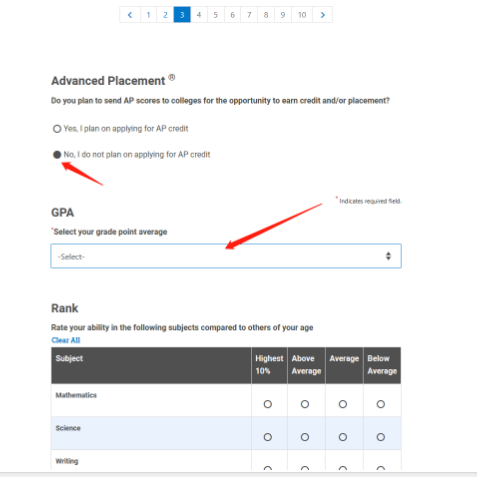Screen dimensions: 477x477
Task: Rate Mathematics as Below Average
Action: (381, 404)
